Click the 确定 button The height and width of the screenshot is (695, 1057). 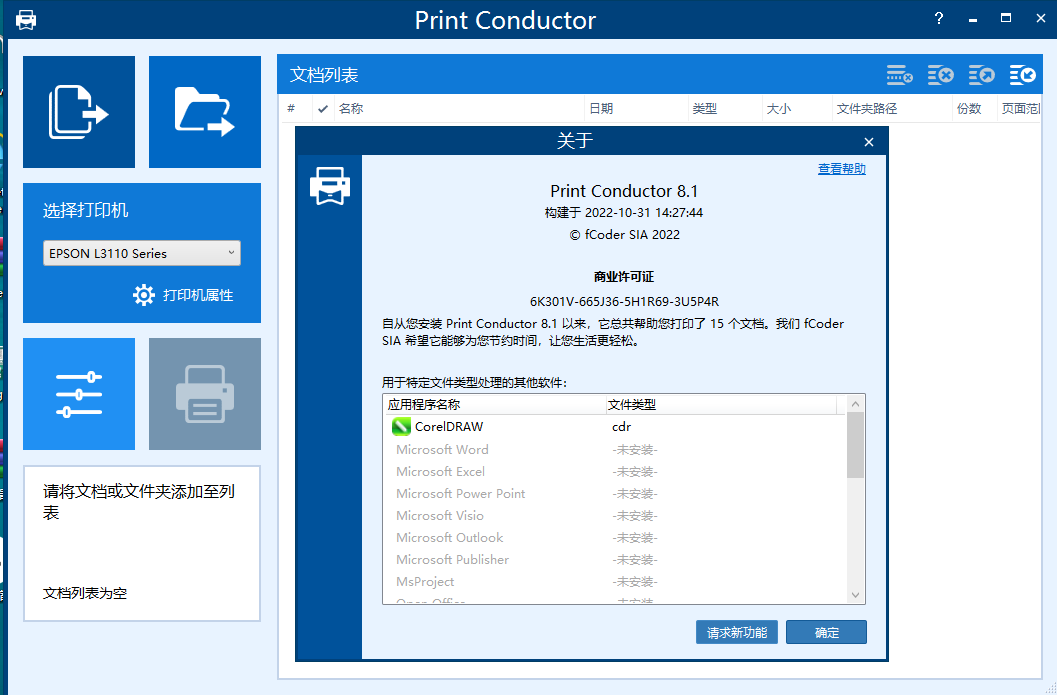point(826,632)
